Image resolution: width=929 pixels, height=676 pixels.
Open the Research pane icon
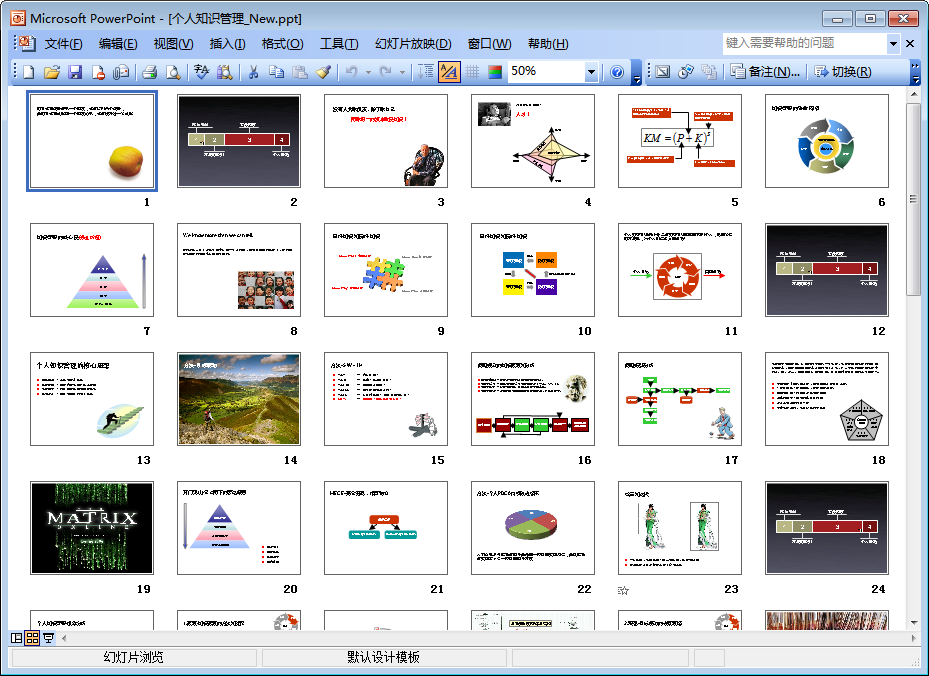click(x=225, y=72)
